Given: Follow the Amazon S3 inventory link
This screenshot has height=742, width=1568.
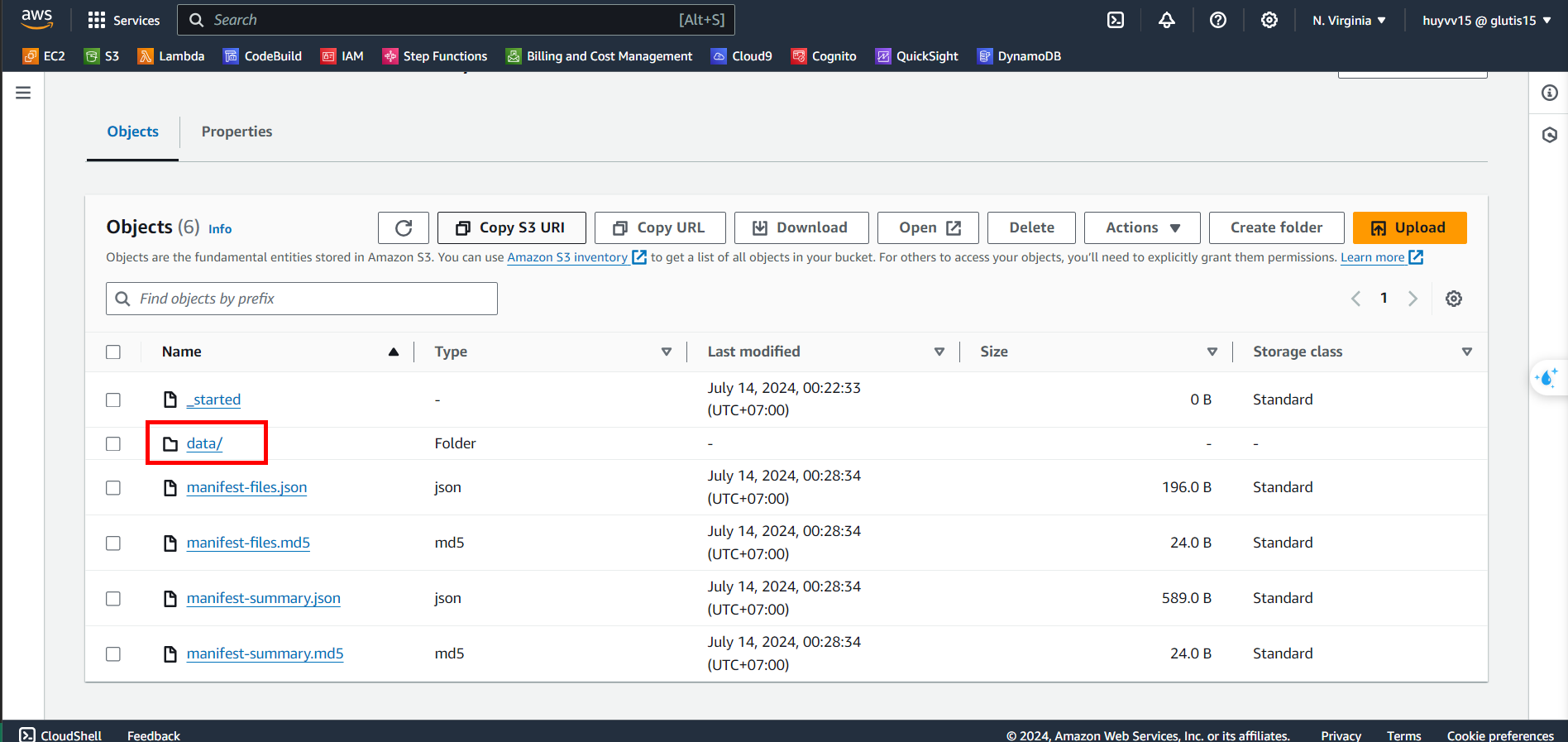Looking at the screenshot, I should 576,257.
